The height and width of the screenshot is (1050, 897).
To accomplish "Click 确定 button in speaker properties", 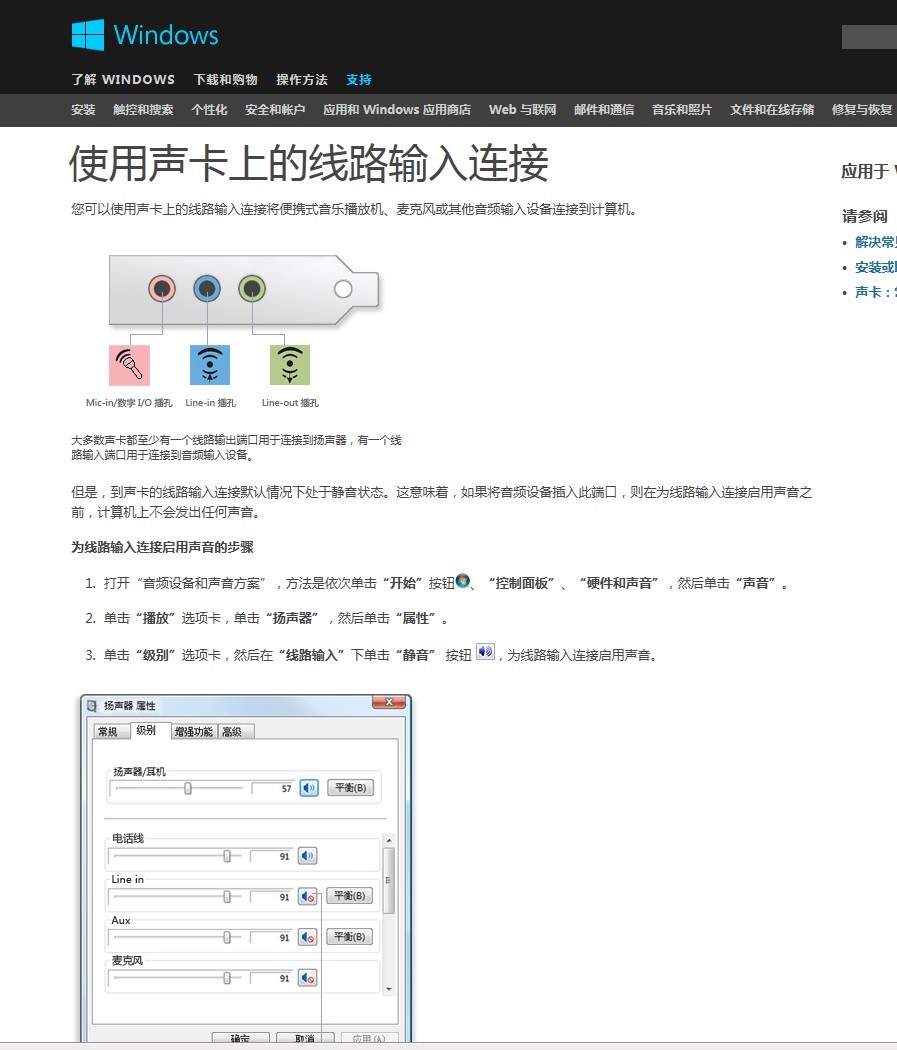I will pos(240,1037).
